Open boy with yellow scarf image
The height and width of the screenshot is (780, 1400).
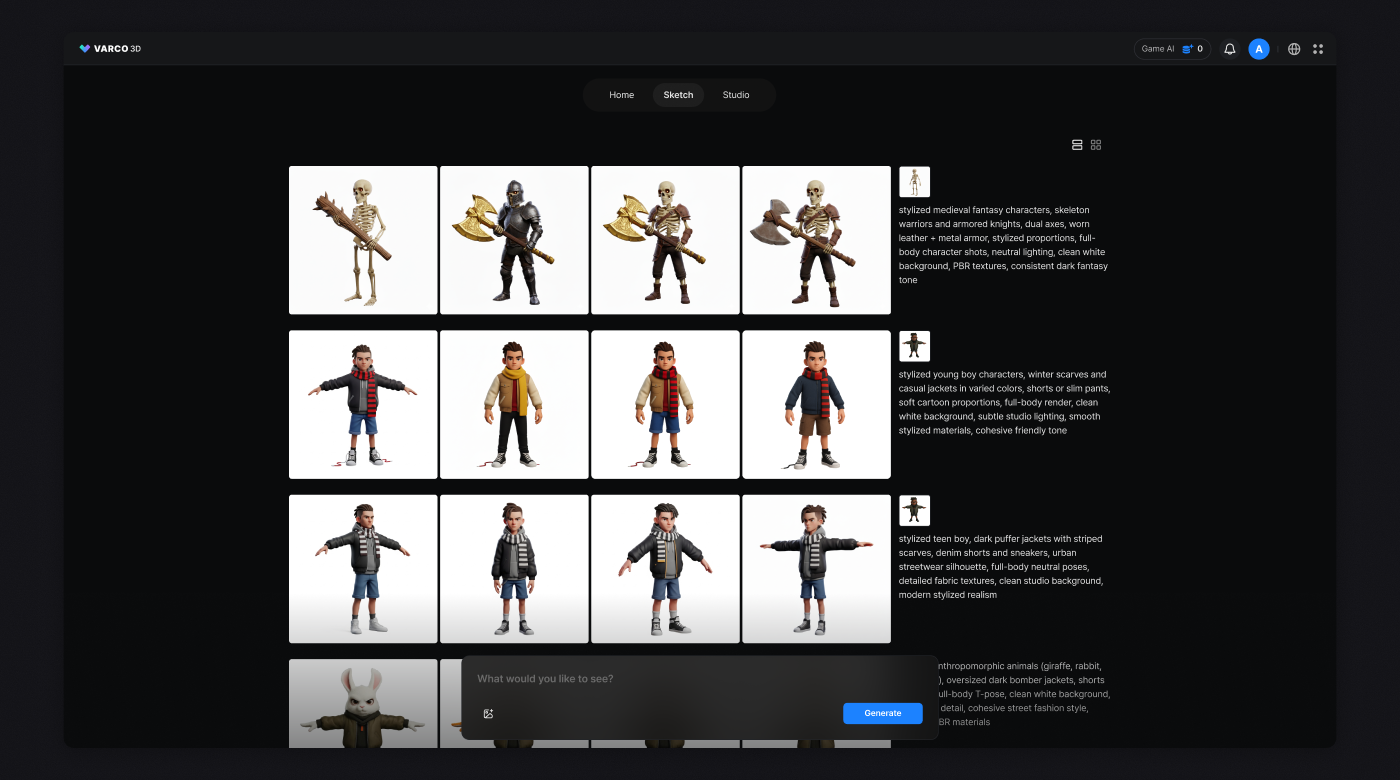[x=514, y=405]
